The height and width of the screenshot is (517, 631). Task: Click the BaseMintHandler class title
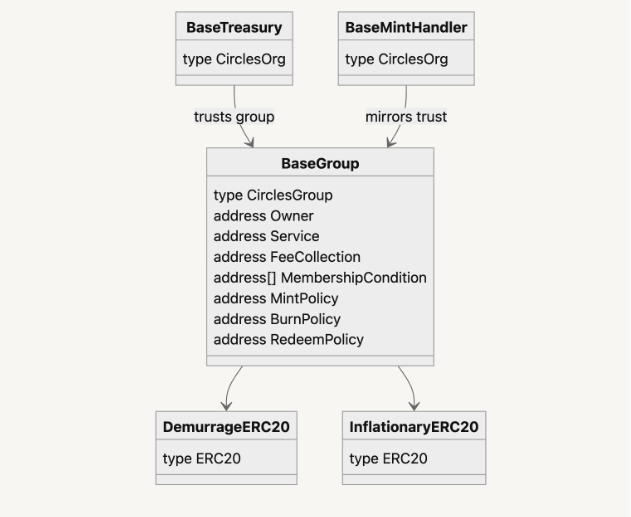click(406, 27)
